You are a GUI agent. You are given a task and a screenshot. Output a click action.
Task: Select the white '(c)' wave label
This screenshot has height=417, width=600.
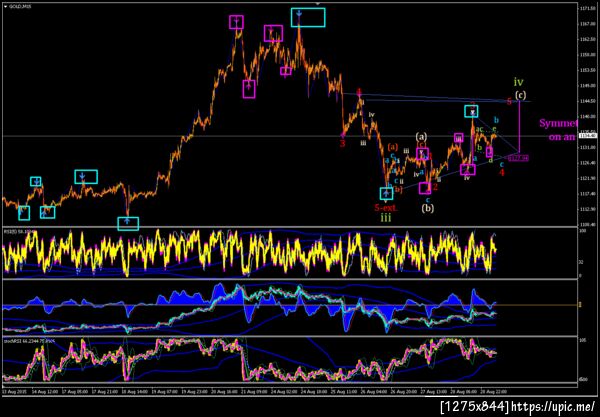520,94
